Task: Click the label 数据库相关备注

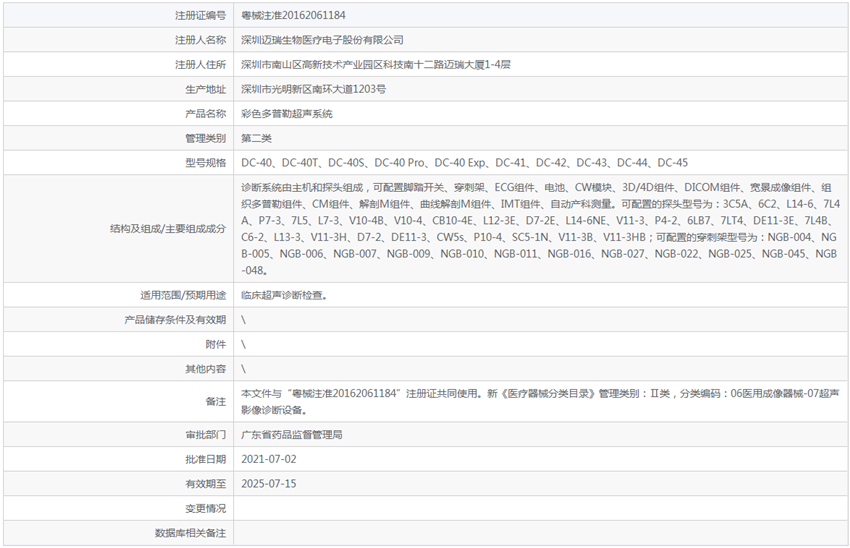Action: click(x=190, y=533)
